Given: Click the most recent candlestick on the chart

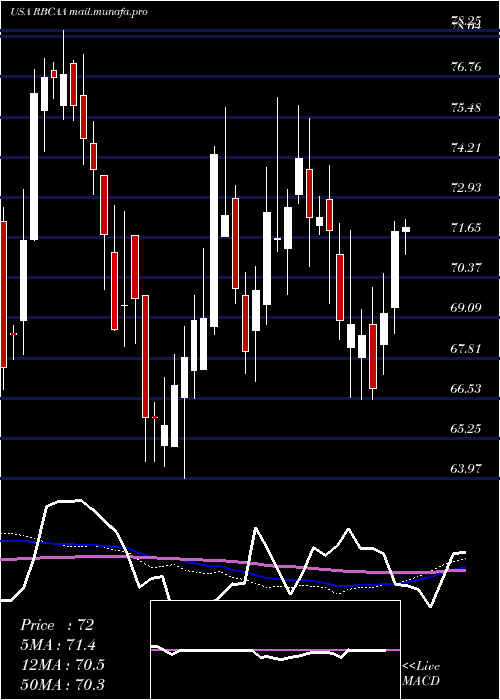Looking at the screenshot, I should click(x=406, y=229).
